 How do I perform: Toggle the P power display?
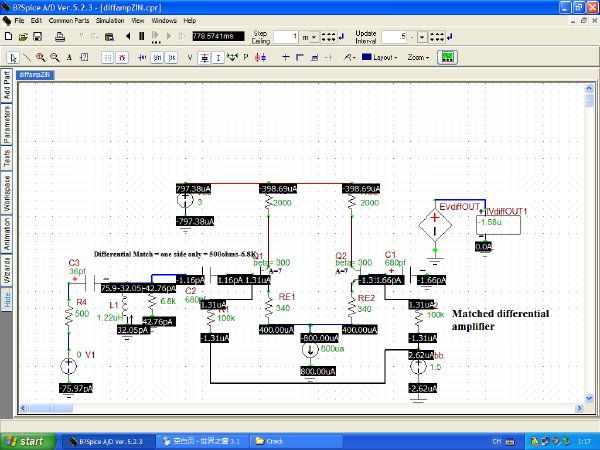(246, 57)
